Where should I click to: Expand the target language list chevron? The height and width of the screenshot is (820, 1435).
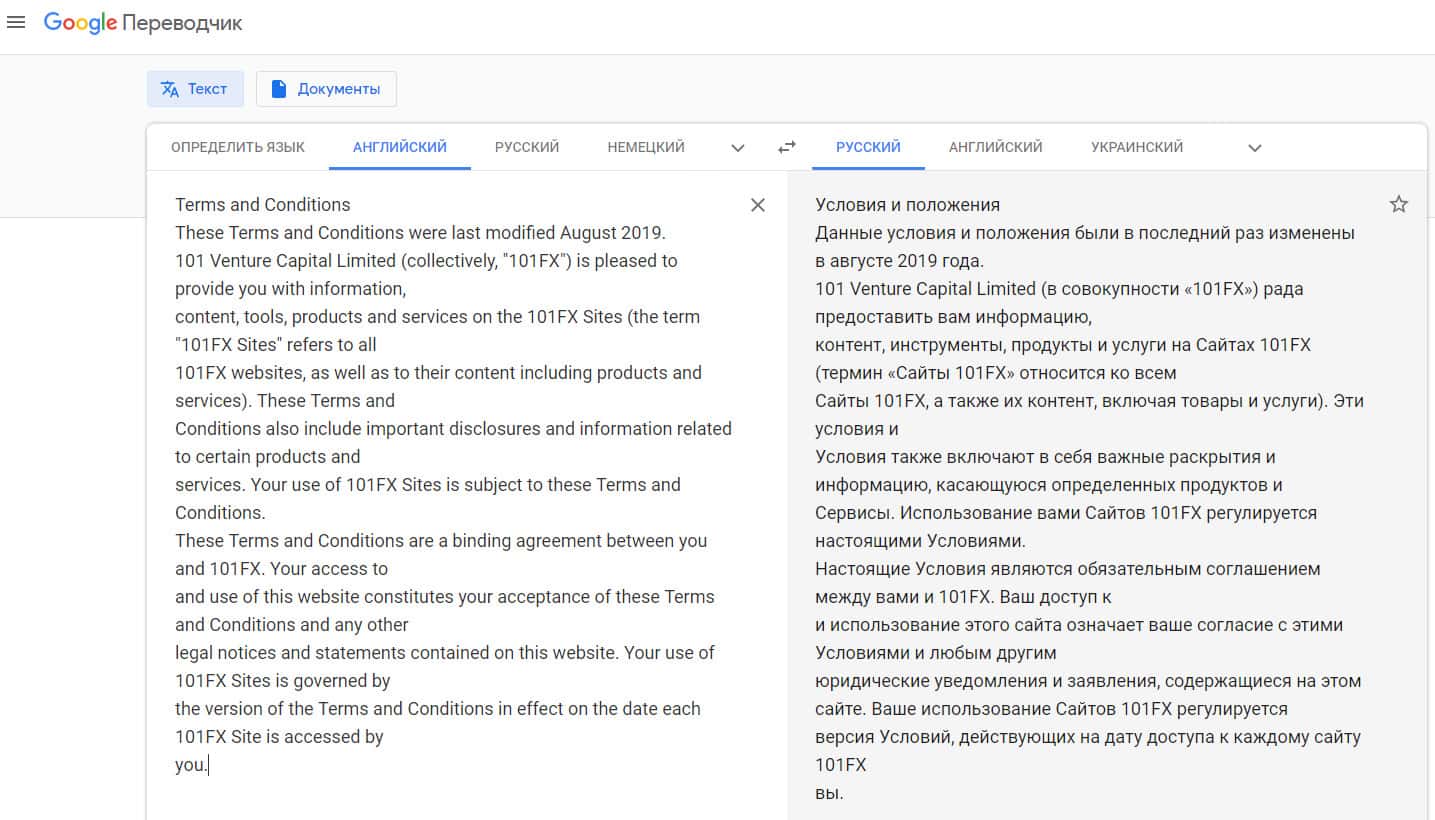[1255, 148]
